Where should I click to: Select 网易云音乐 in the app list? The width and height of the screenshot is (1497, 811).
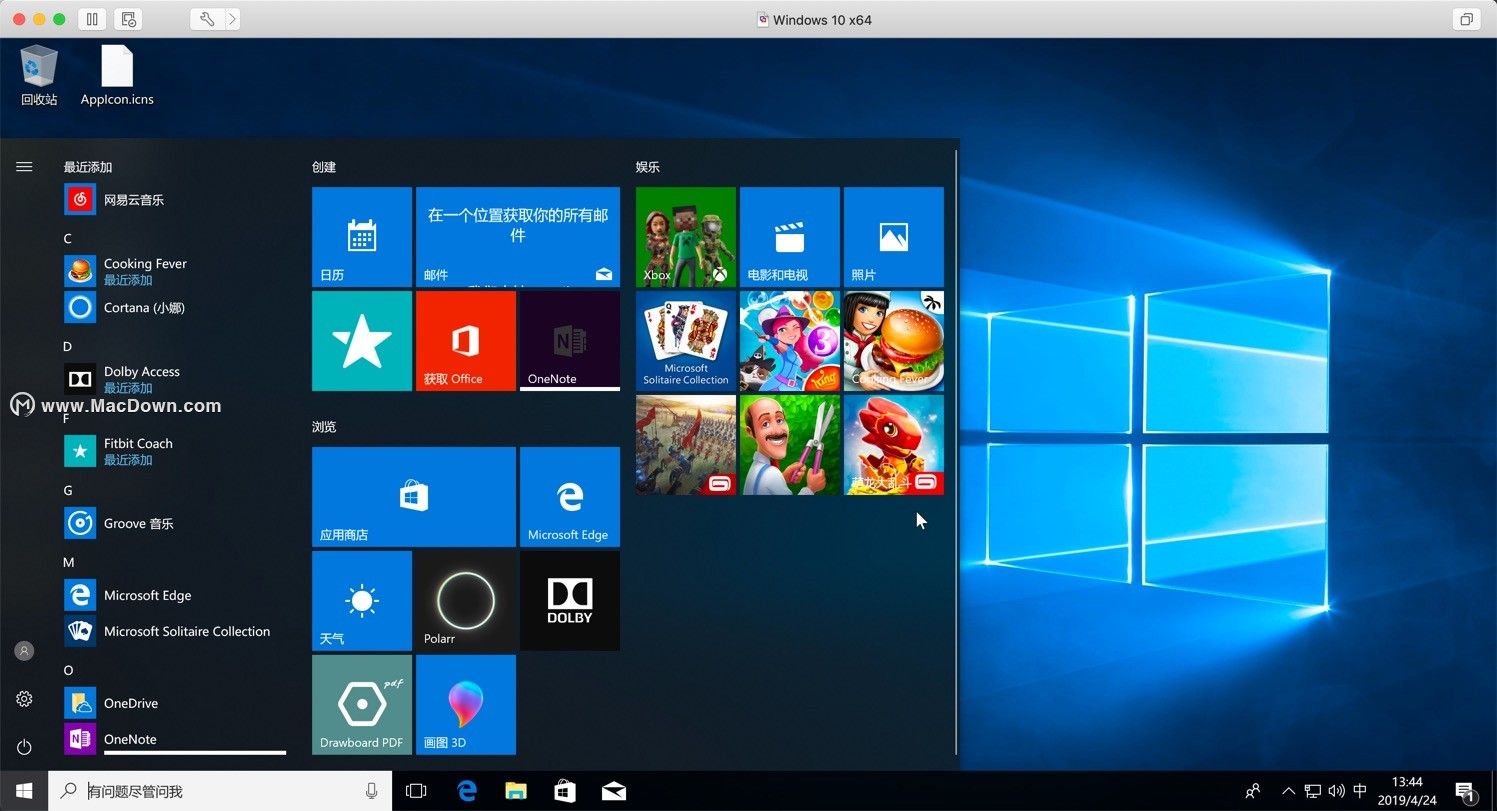pos(134,200)
